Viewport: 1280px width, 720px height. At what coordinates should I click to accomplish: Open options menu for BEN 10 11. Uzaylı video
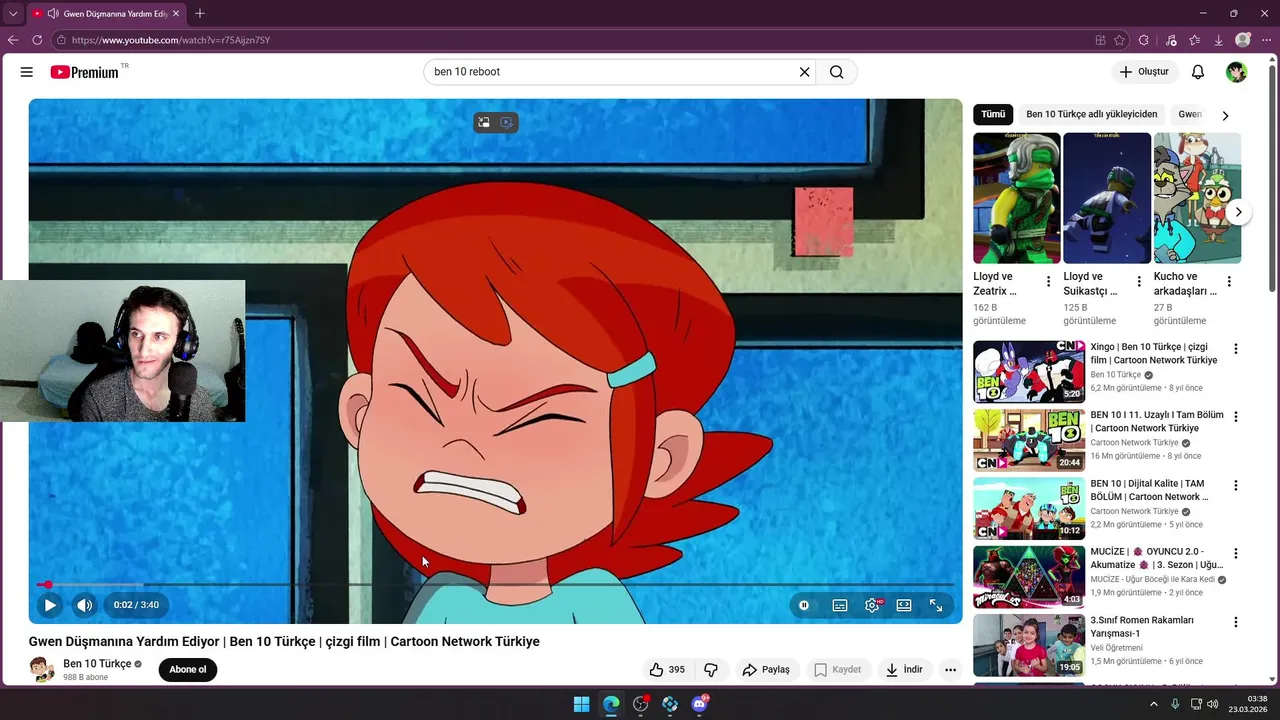[1235, 417]
